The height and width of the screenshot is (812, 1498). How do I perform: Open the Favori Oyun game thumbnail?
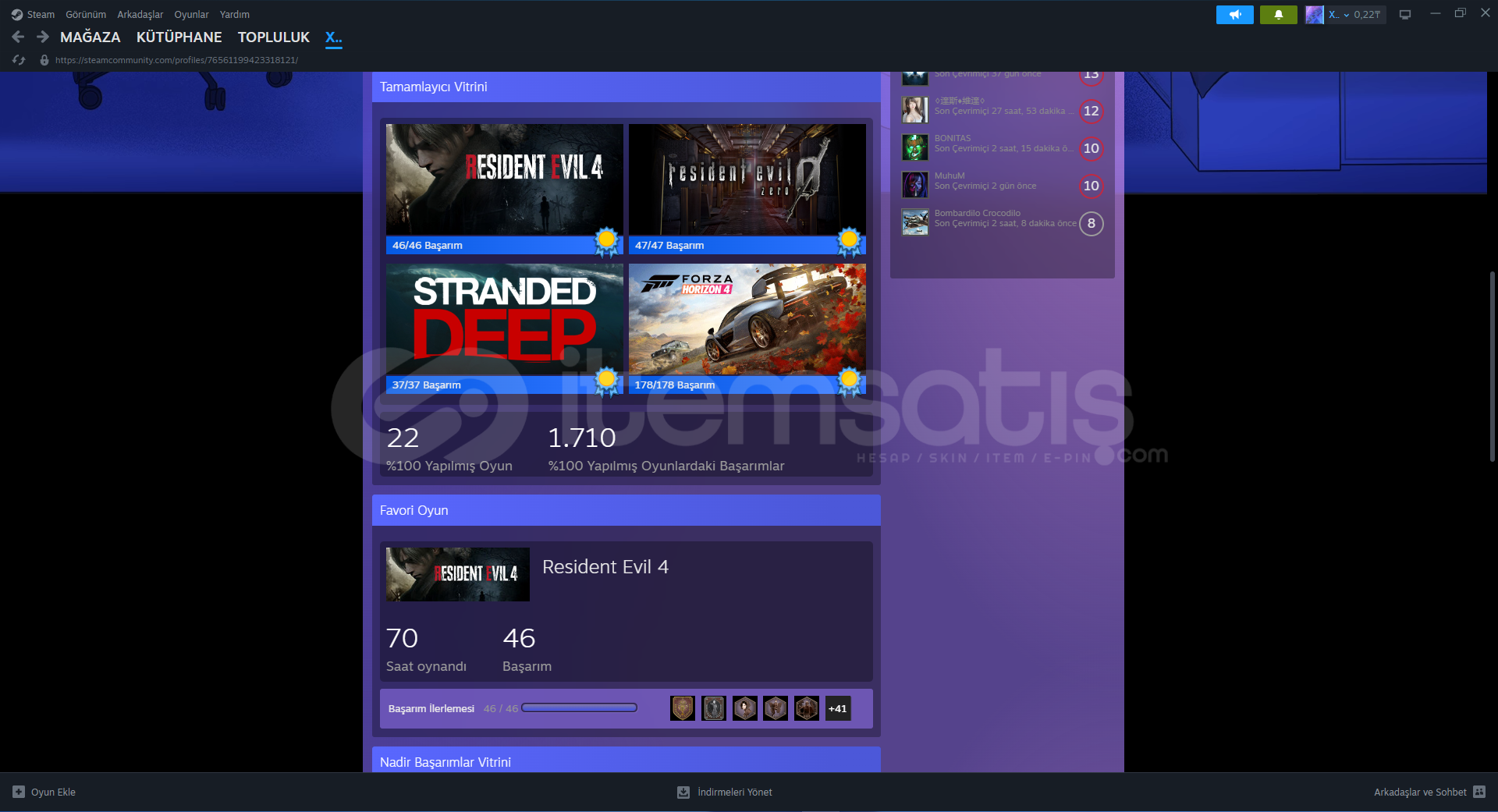458,574
